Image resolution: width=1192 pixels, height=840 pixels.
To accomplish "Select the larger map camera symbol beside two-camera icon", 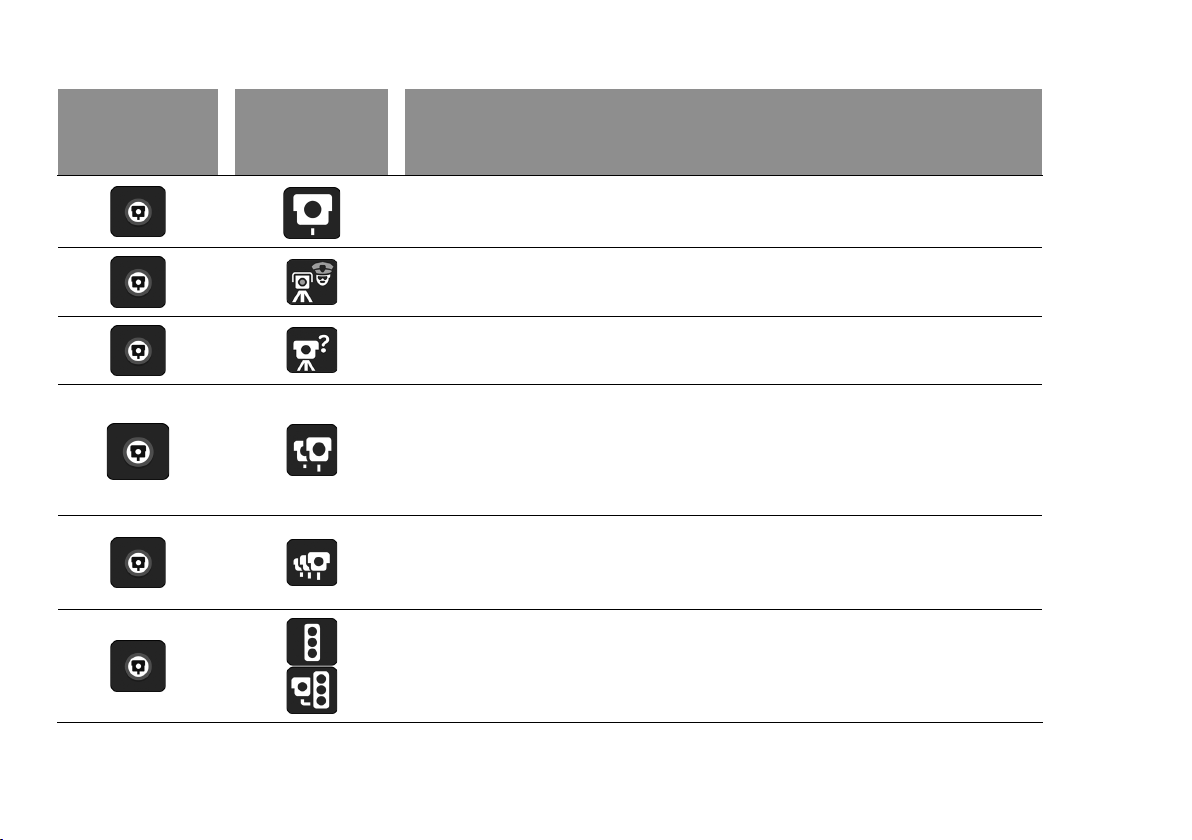I will tap(138, 452).
